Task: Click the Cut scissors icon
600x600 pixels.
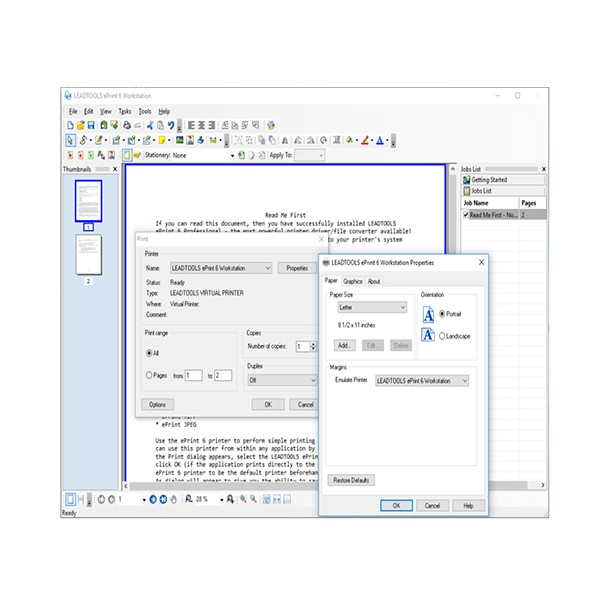Action: (x=150, y=125)
